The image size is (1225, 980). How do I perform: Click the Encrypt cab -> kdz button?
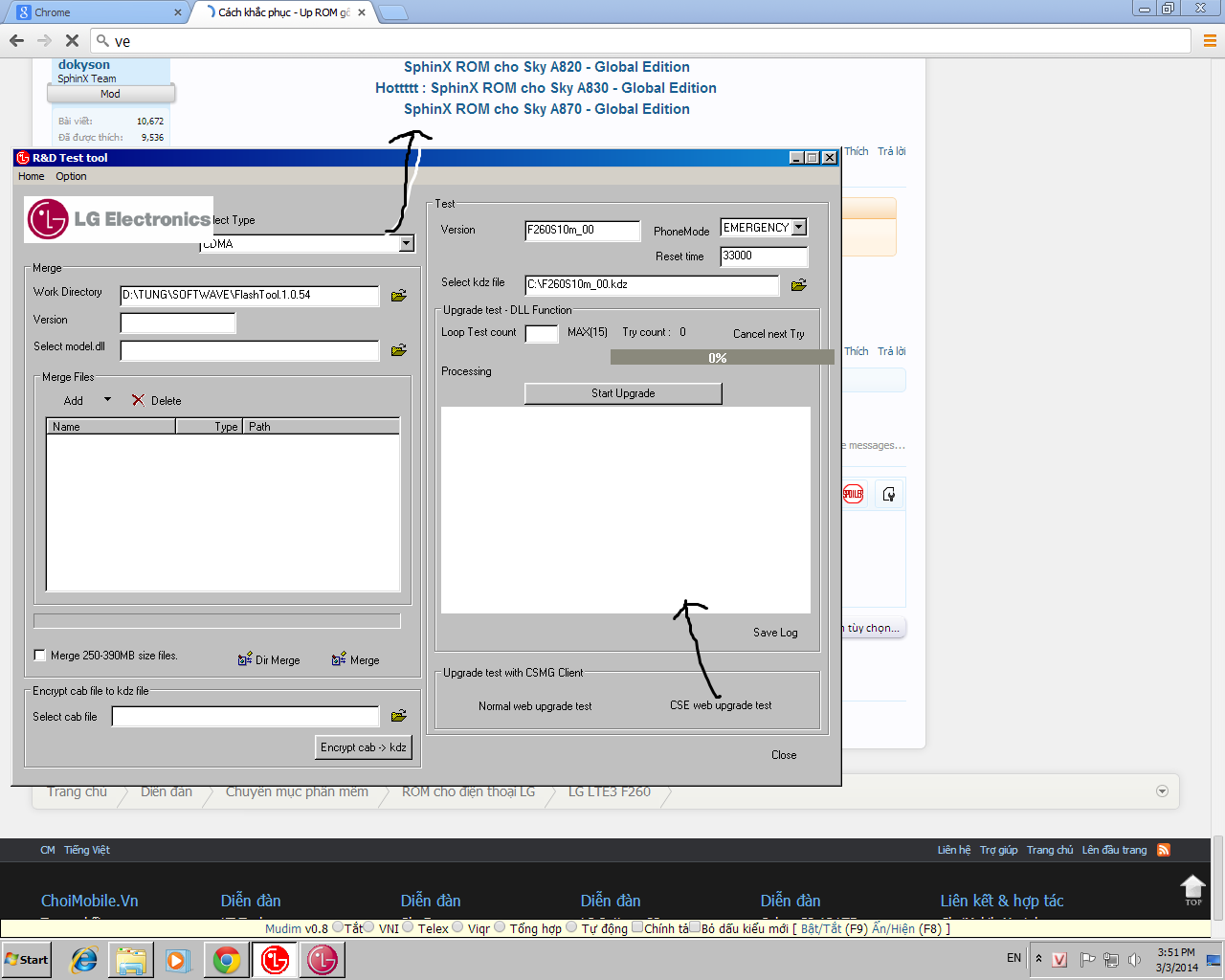(364, 747)
